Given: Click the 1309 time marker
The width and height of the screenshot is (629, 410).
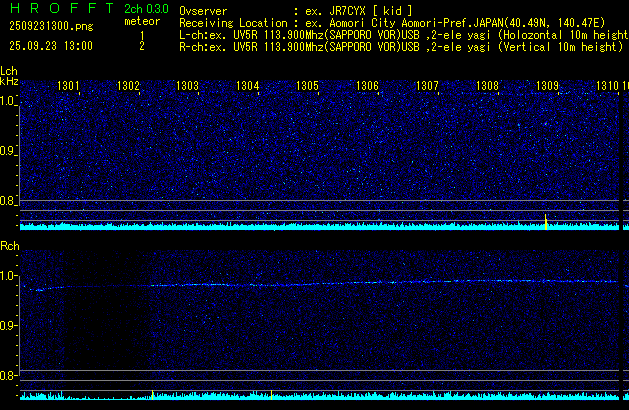Looking at the screenshot, I should coord(547,86).
